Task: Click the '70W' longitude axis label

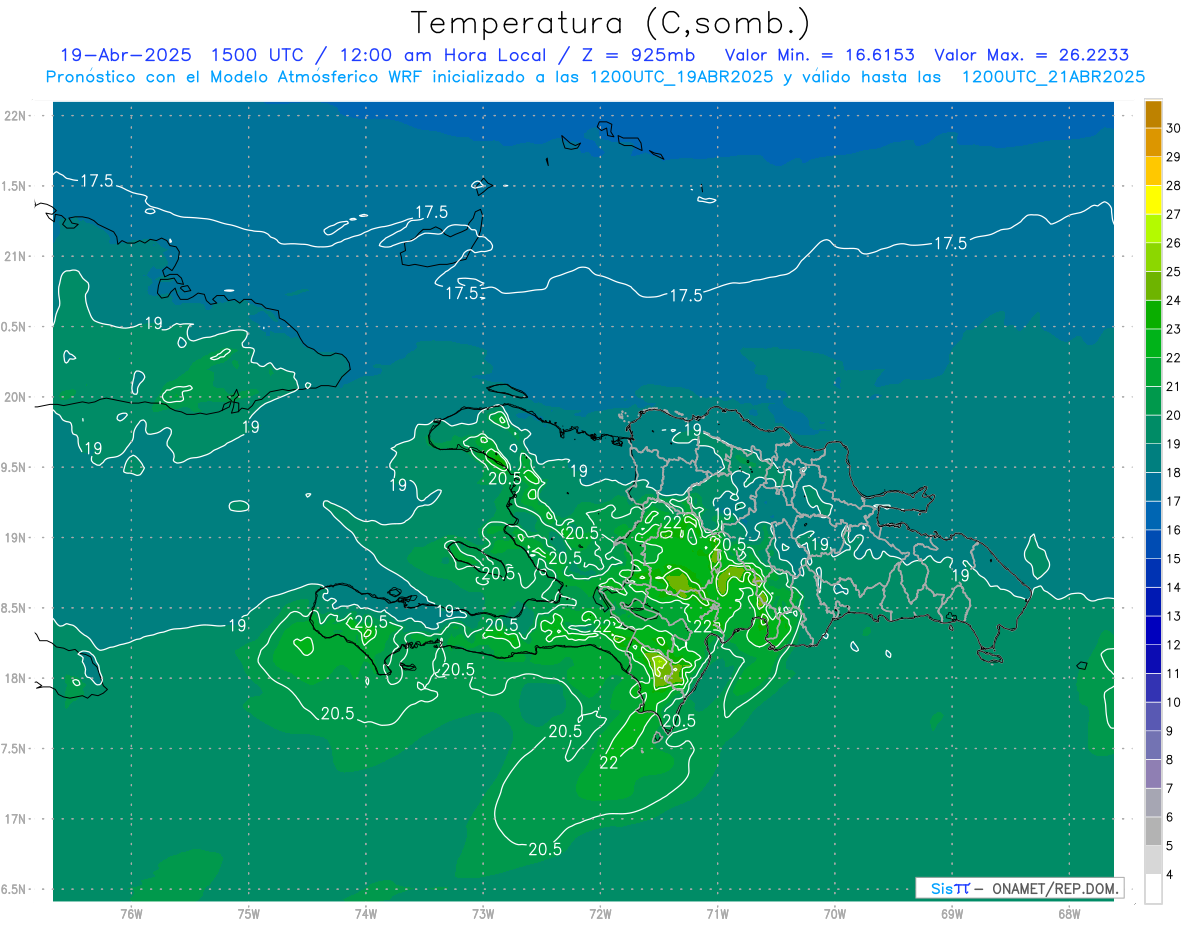Action: click(835, 914)
